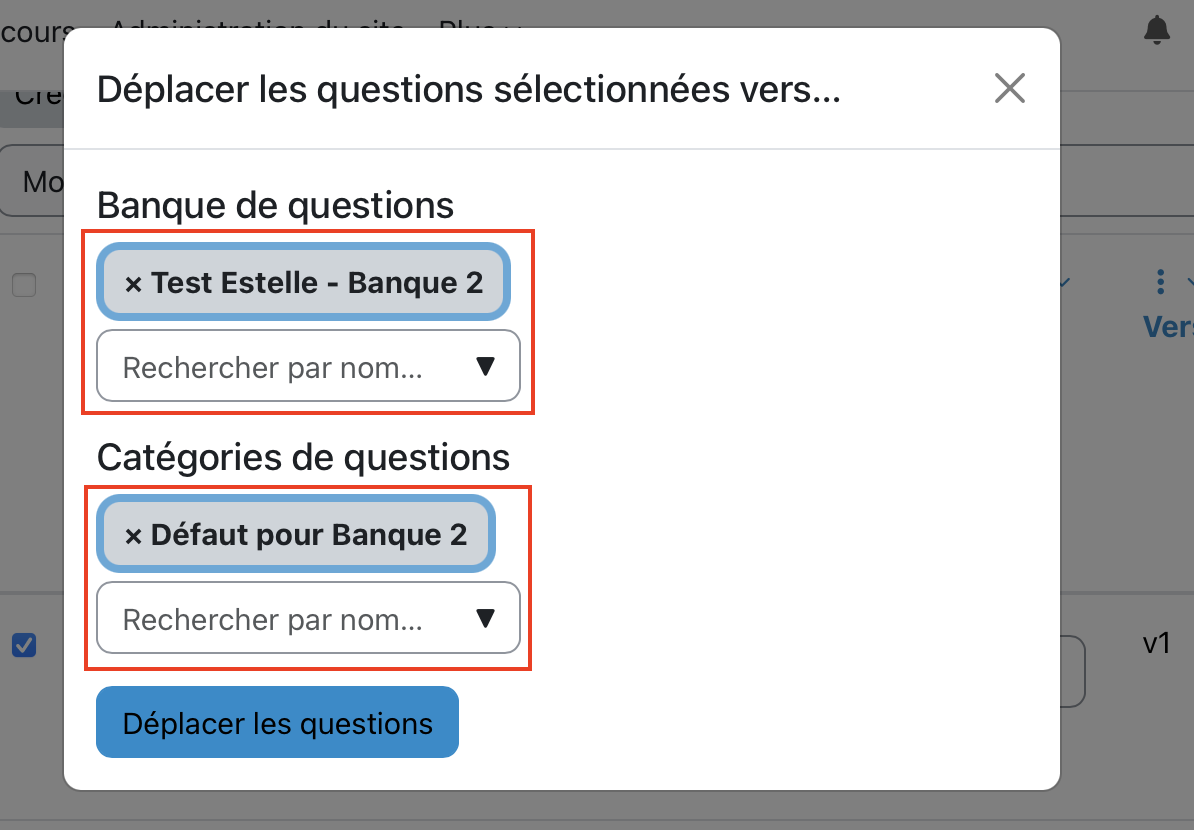Remove the Test Estelle - Banque 2 selection

coord(133,284)
